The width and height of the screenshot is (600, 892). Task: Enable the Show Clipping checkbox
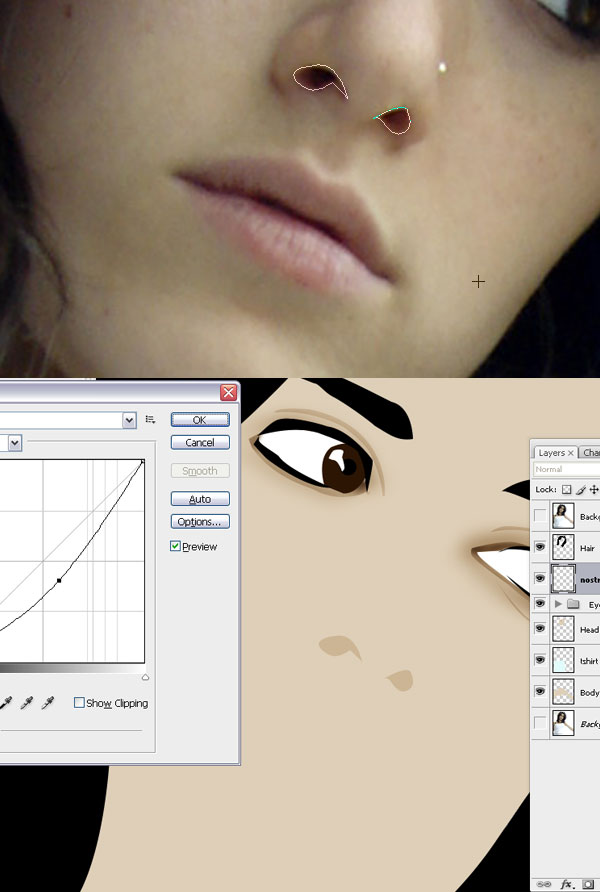(79, 703)
